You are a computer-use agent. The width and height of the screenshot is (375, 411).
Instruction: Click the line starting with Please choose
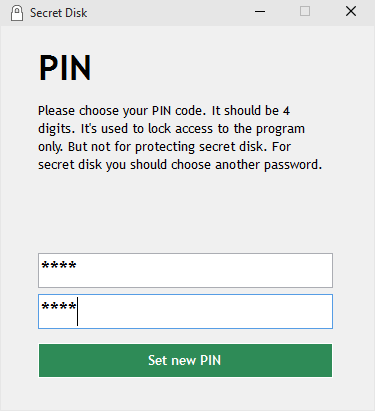(164, 111)
